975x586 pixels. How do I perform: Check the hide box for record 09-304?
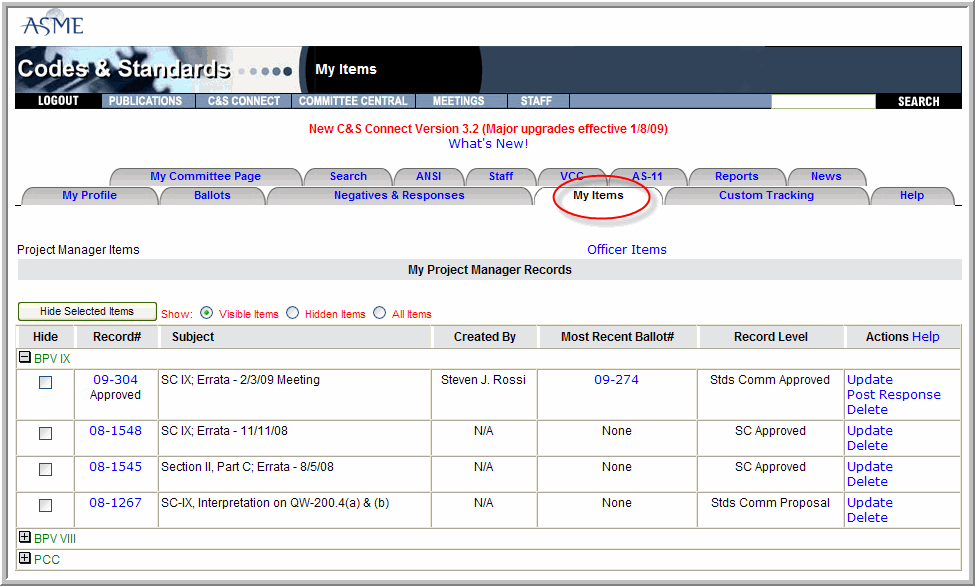tap(45, 383)
